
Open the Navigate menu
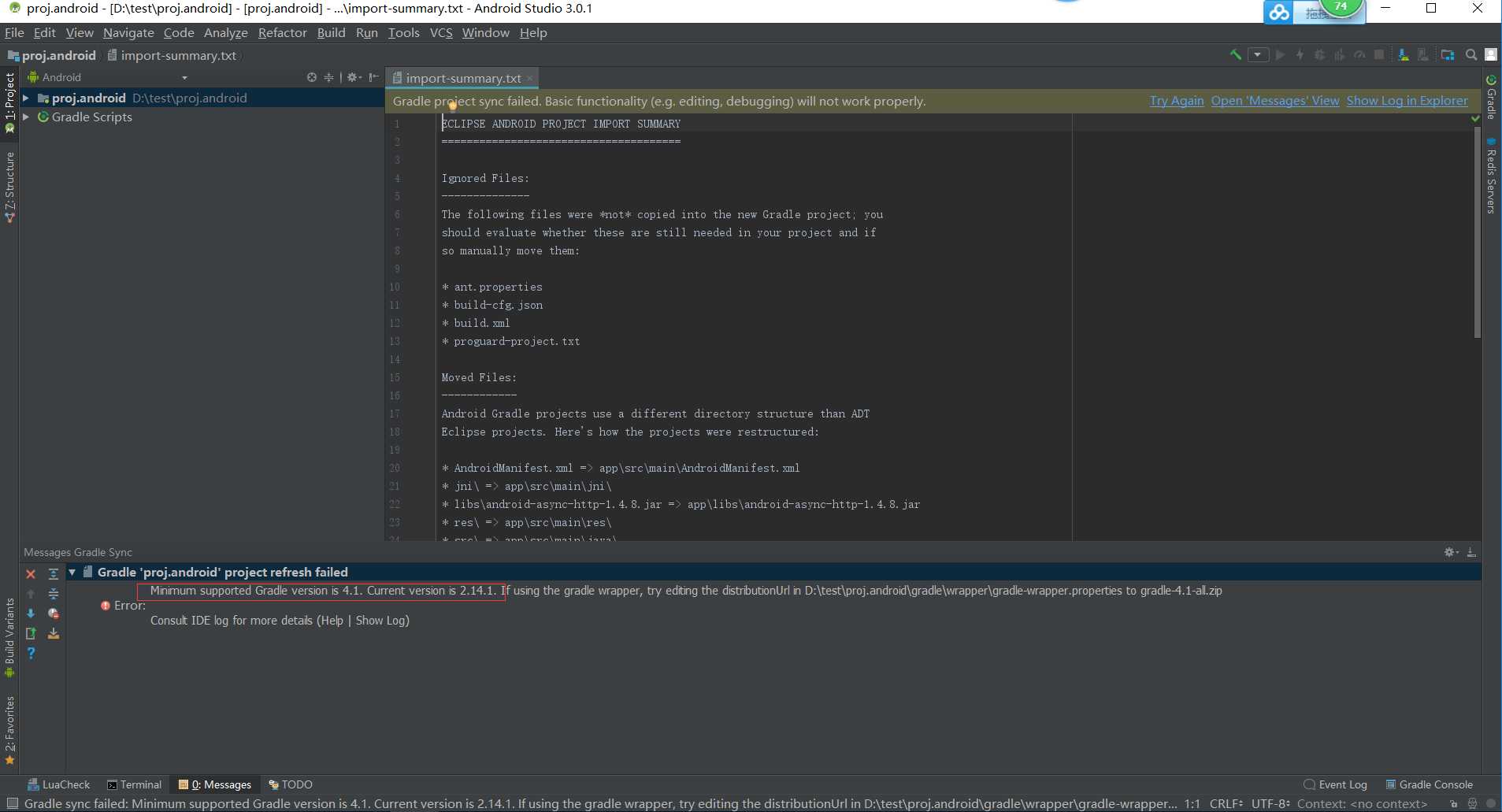(128, 32)
